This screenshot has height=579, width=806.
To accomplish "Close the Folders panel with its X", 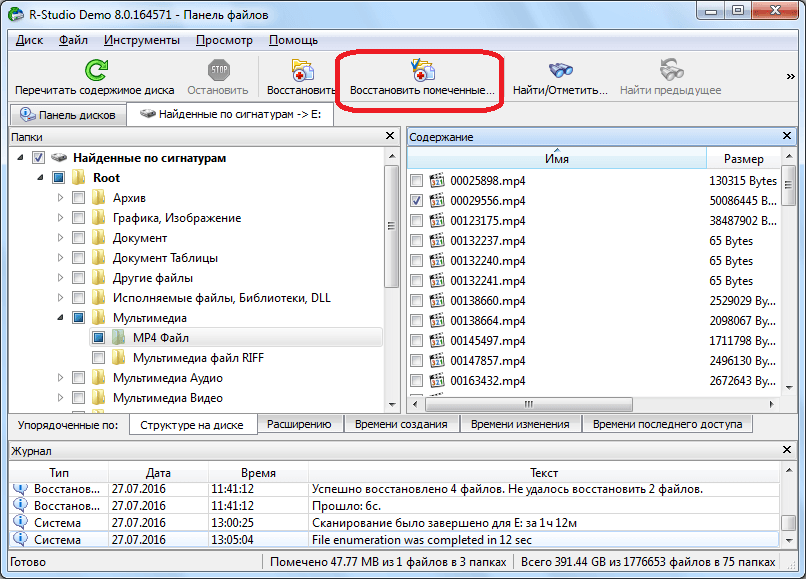I will 390,136.
